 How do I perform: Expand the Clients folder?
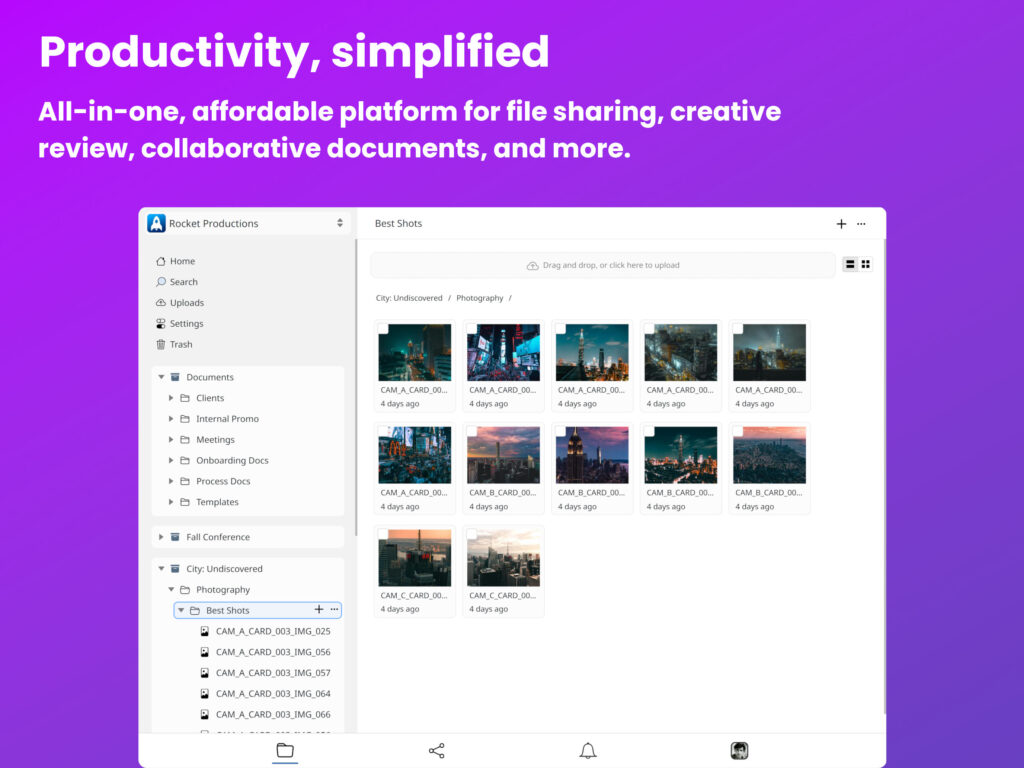pyautogui.click(x=171, y=398)
